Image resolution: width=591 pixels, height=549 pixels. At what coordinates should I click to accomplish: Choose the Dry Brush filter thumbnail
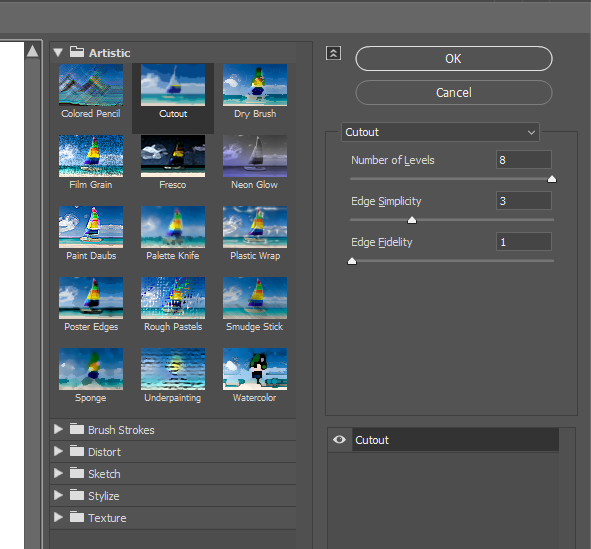(x=255, y=85)
